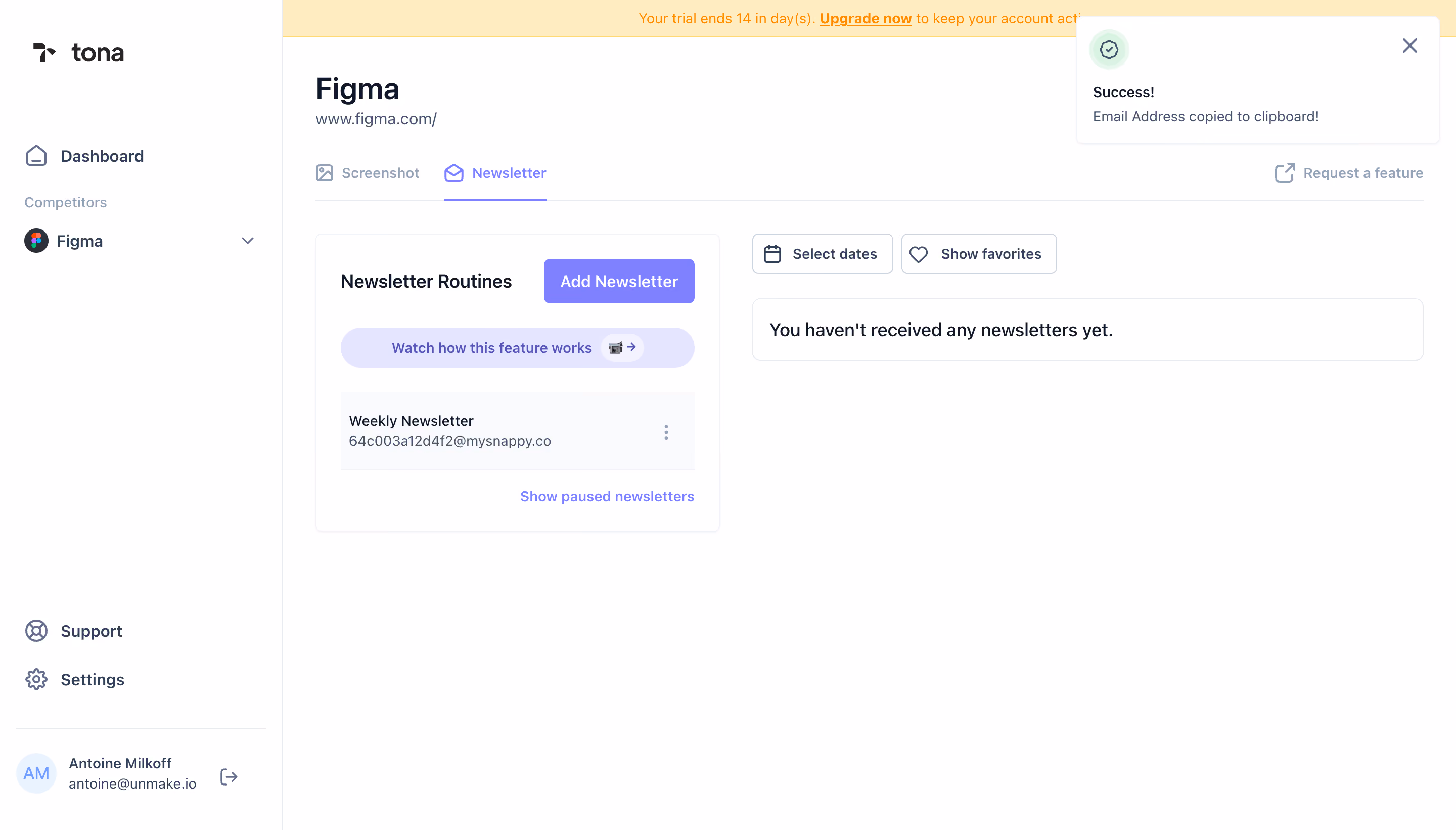Click the Add Newsletter button

click(619, 281)
